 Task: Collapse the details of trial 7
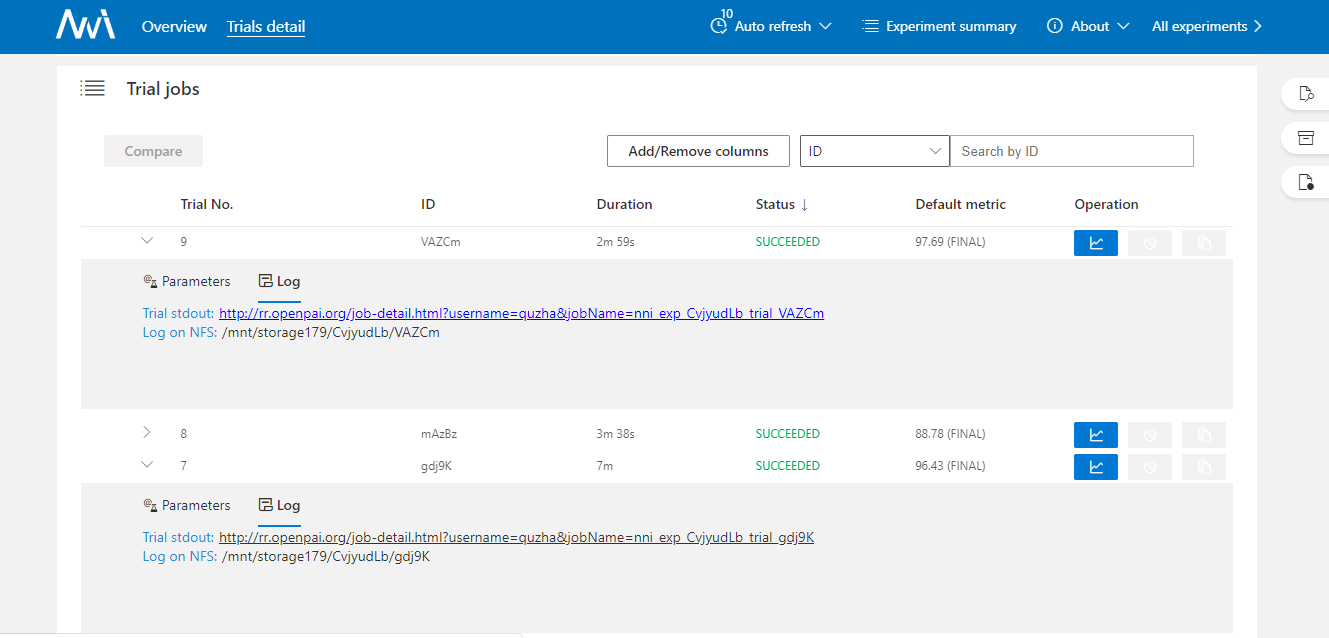click(x=147, y=465)
